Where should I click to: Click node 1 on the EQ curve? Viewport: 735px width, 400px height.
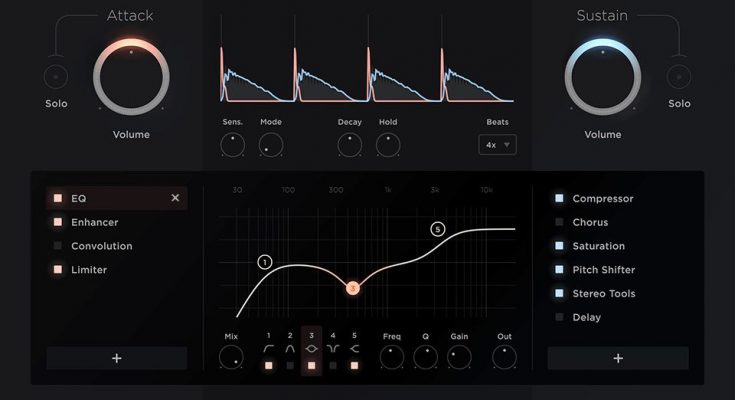pyautogui.click(x=265, y=262)
